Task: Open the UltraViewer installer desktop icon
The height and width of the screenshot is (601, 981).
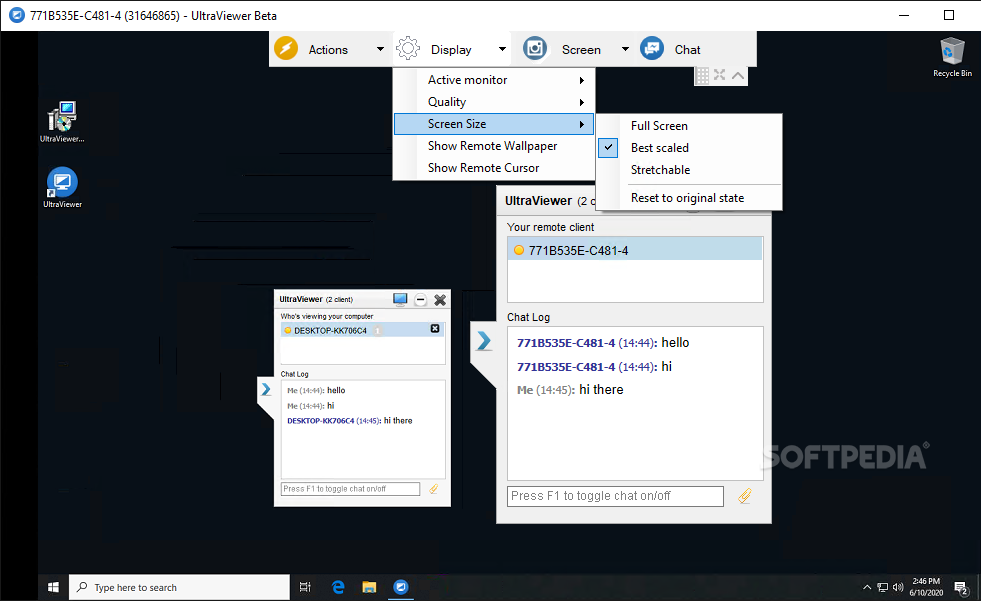Action: (x=62, y=121)
